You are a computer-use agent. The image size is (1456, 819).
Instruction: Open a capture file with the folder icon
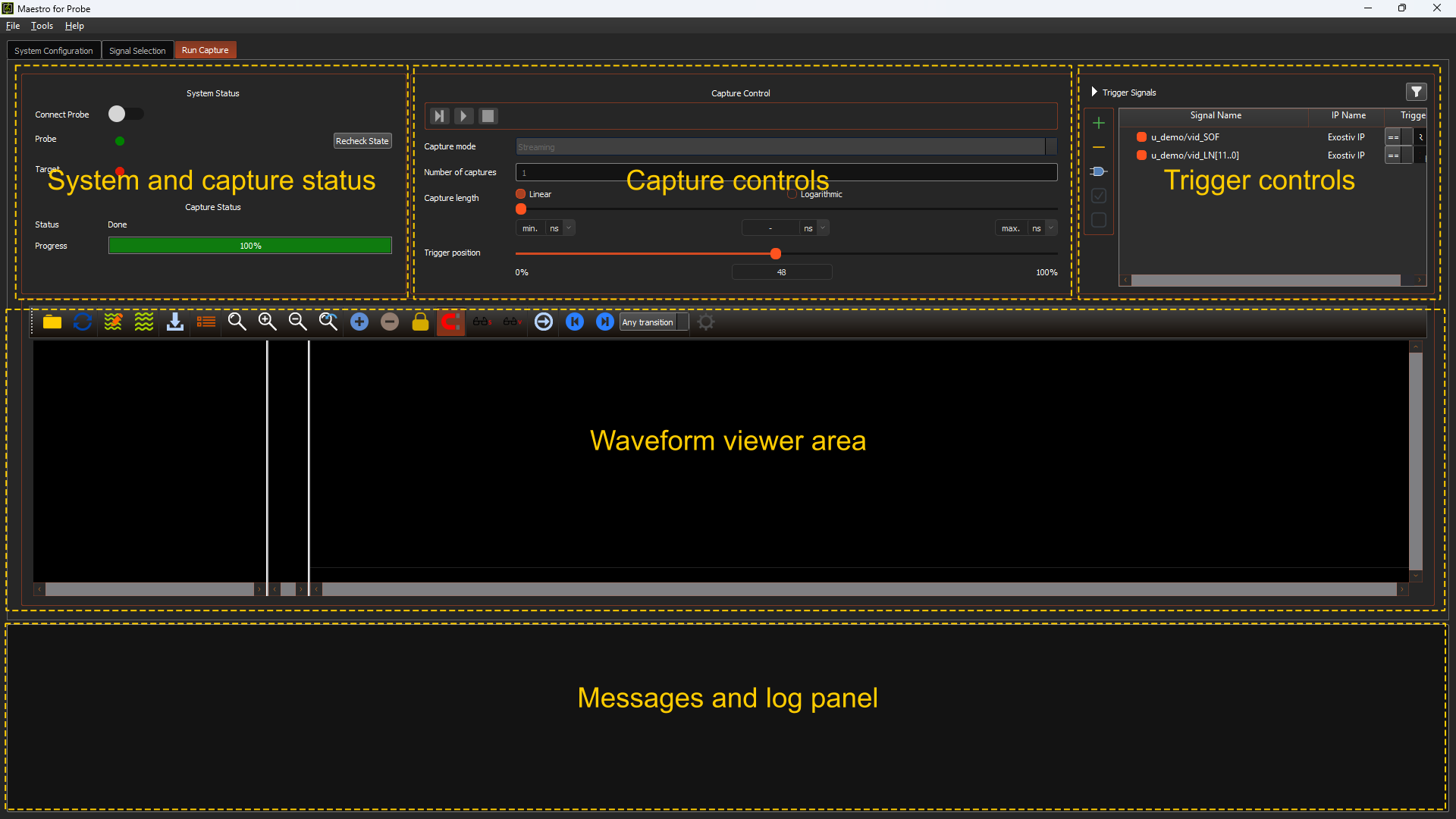tap(52, 322)
